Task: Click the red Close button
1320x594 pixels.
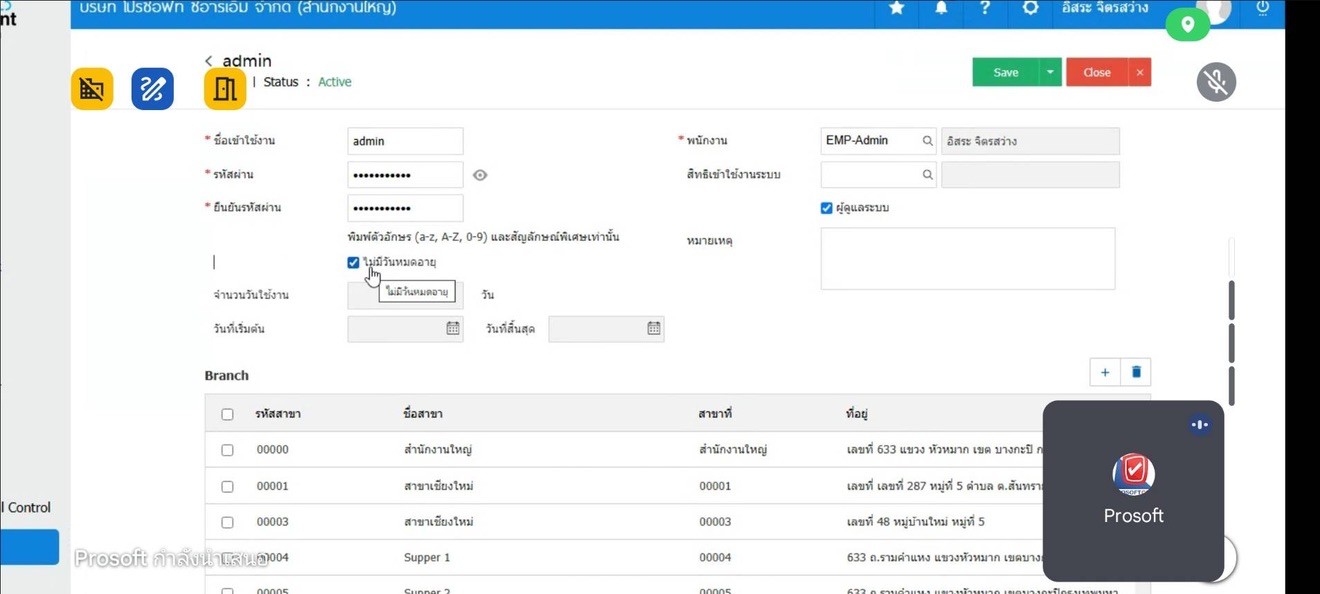Action: [x=1096, y=72]
